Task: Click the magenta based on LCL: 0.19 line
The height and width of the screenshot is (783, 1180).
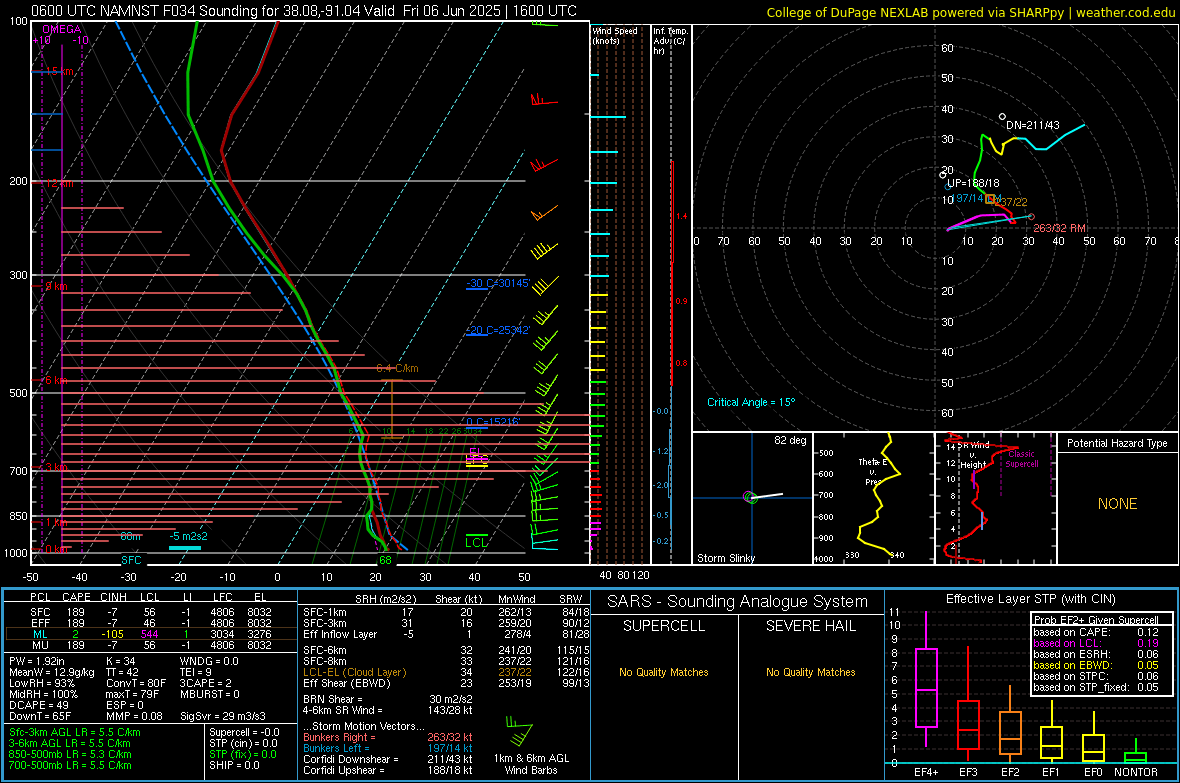Action: click(x=1096, y=643)
